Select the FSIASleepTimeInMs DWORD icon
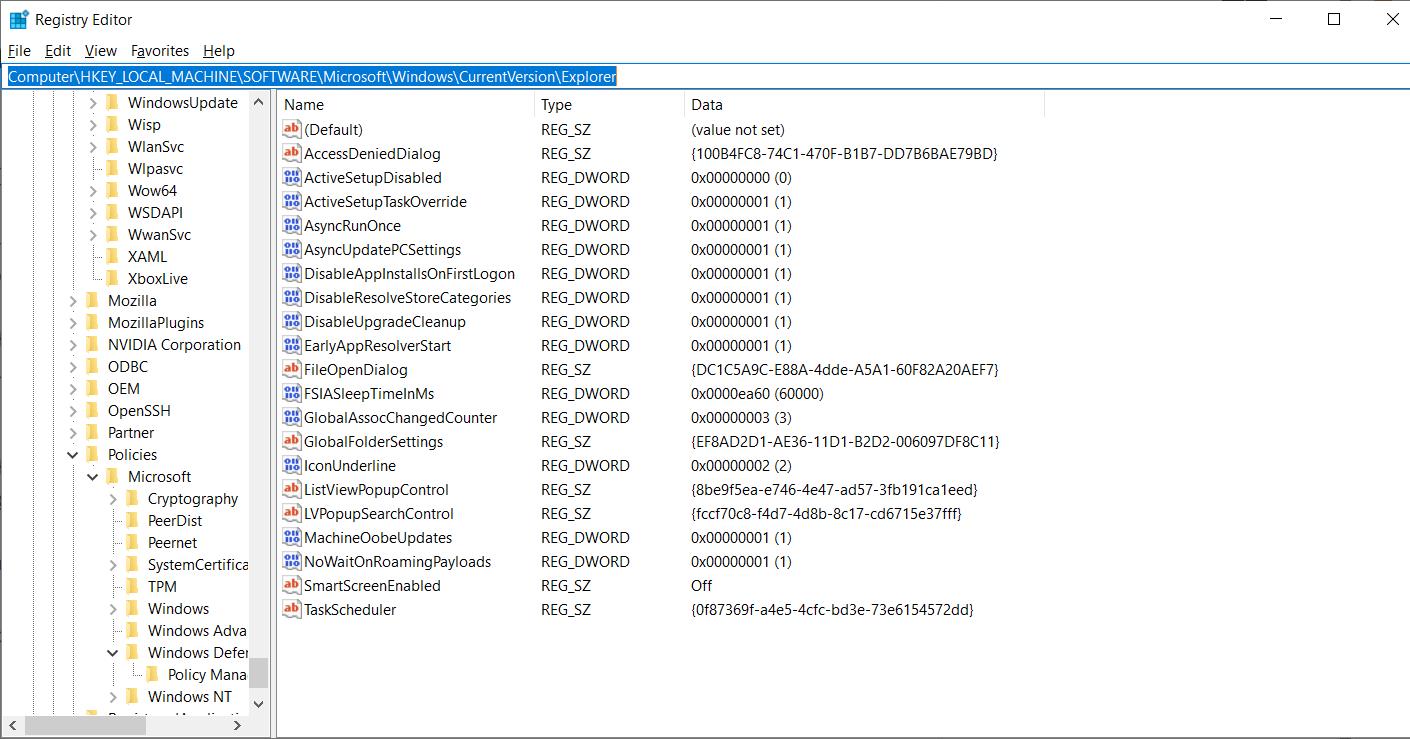The height and width of the screenshot is (739, 1410). (x=291, y=393)
